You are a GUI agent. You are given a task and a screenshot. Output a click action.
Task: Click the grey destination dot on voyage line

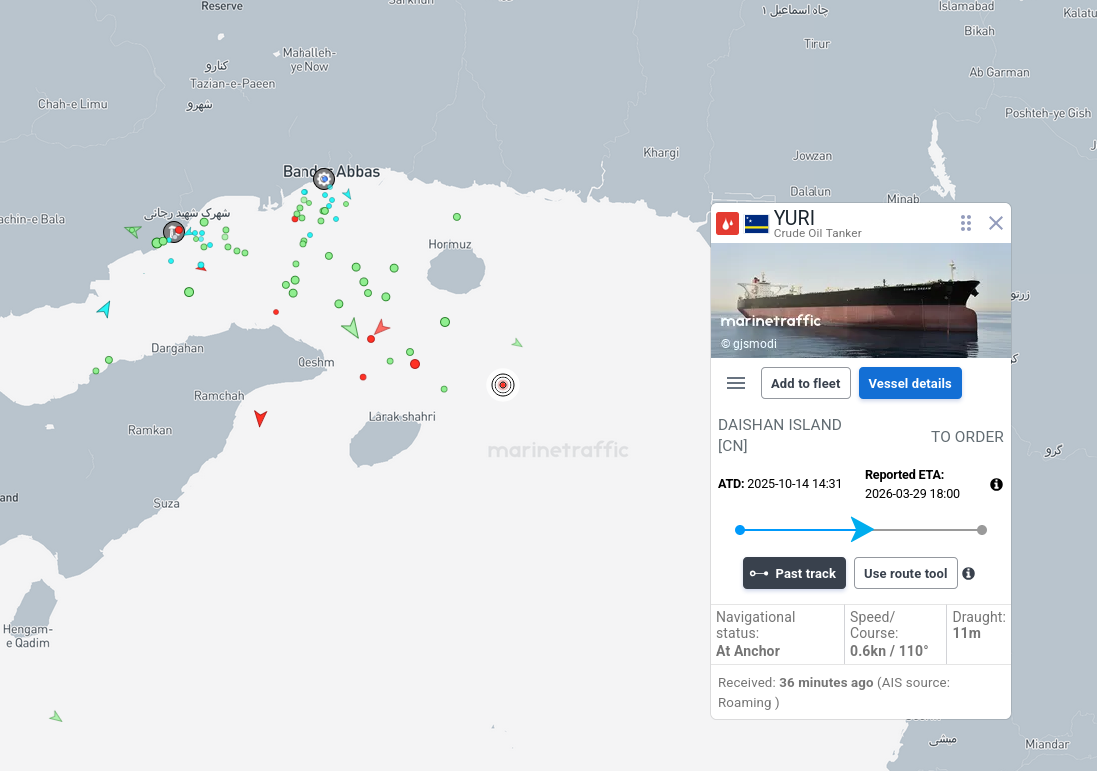point(982,530)
